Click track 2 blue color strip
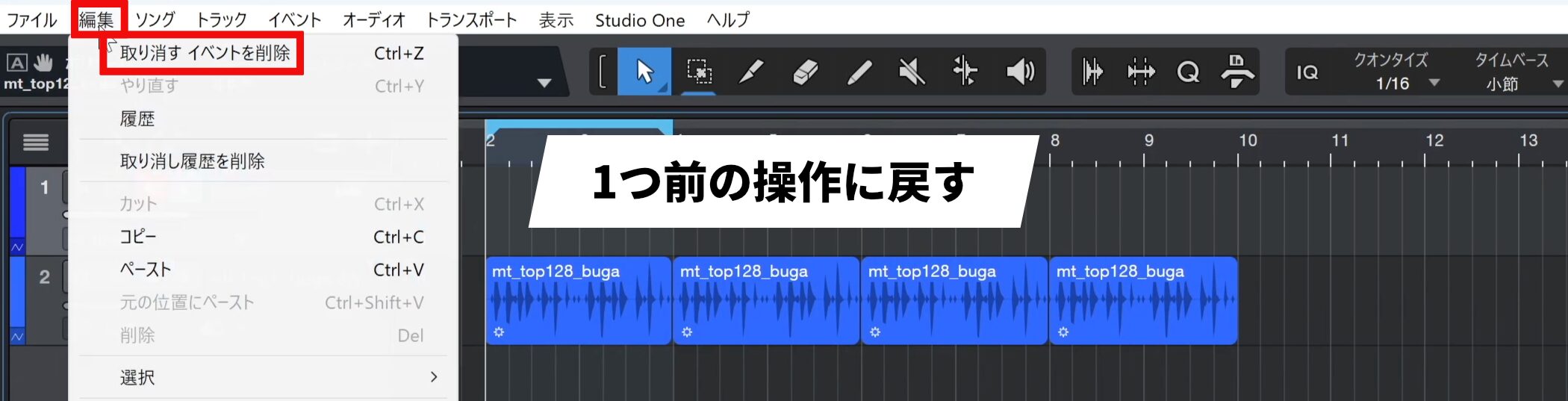The height and width of the screenshot is (401, 1568). pos(16,291)
